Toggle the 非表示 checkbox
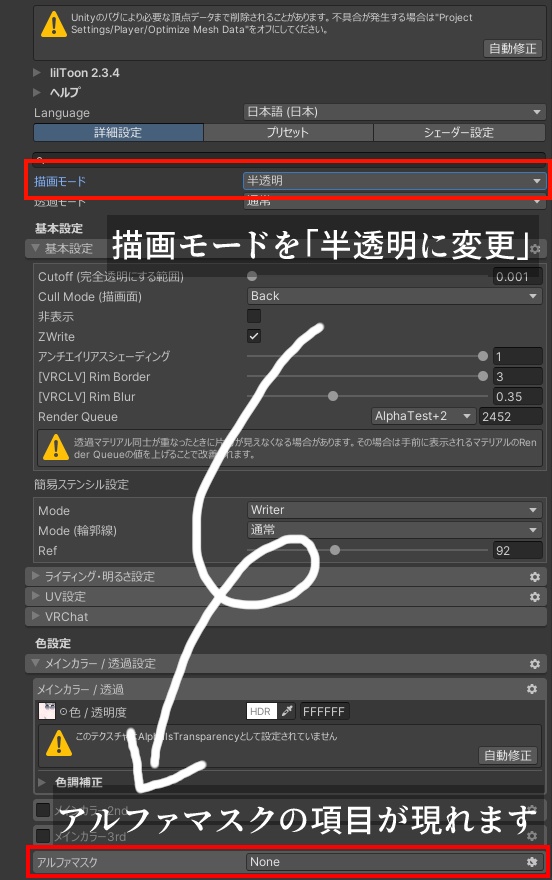Screen dimensions: 552x880 coord(254,316)
